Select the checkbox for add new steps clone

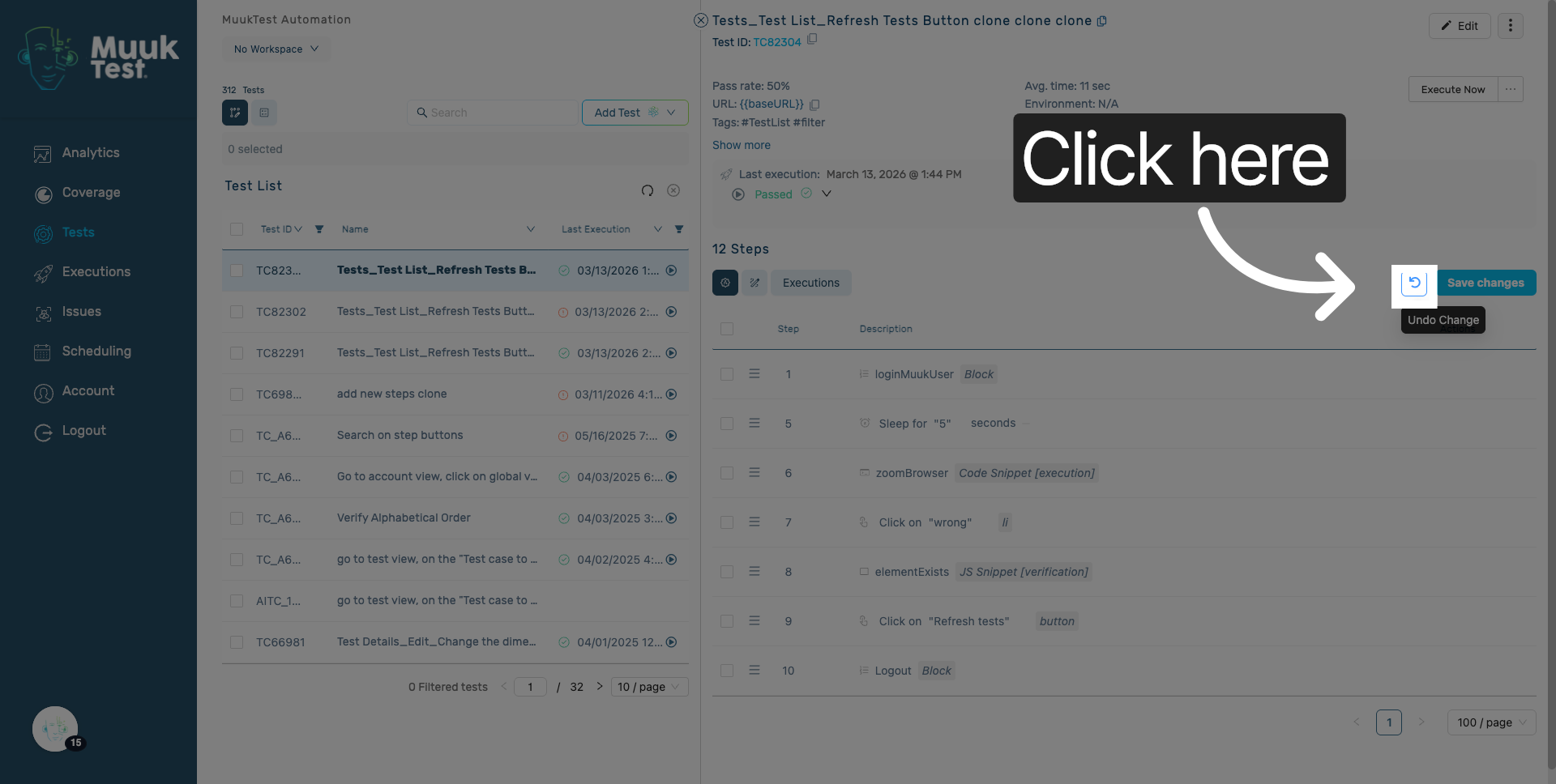pyautogui.click(x=237, y=394)
